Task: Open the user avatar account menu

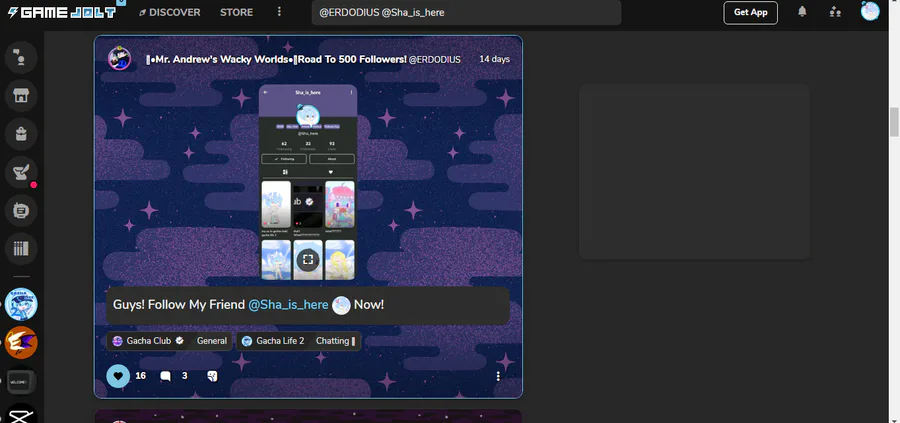Action: [870, 11]
